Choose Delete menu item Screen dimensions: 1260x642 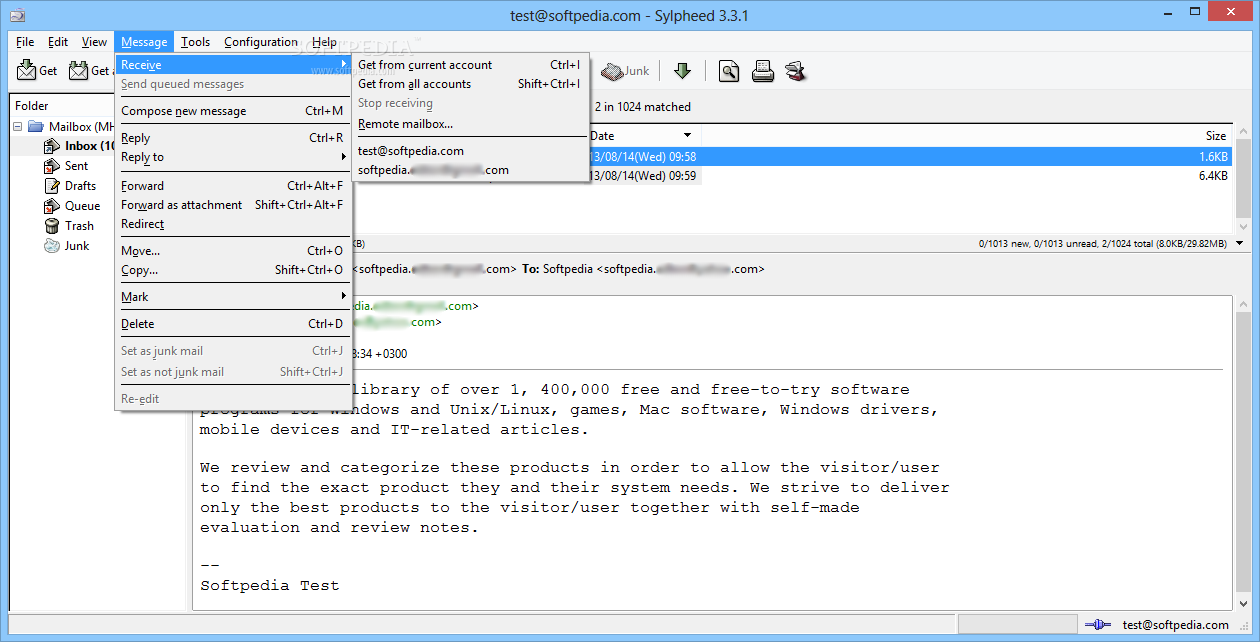pyautogui.click(x=232, y=324)
